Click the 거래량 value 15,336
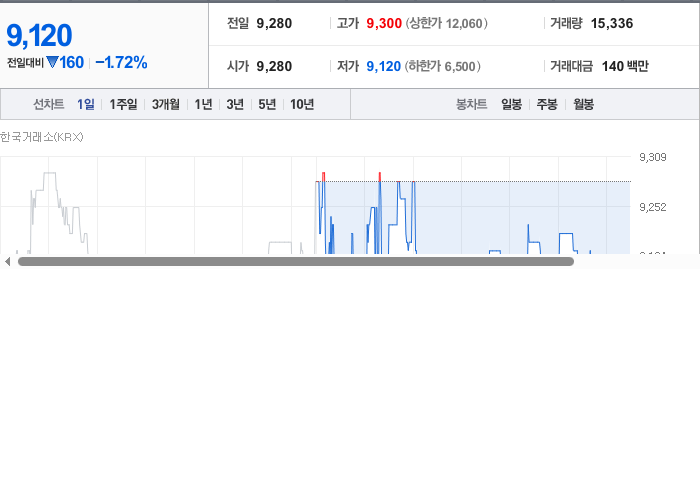Image resolution: width=700 pixels, height=490 pixels. pos(612,23)
